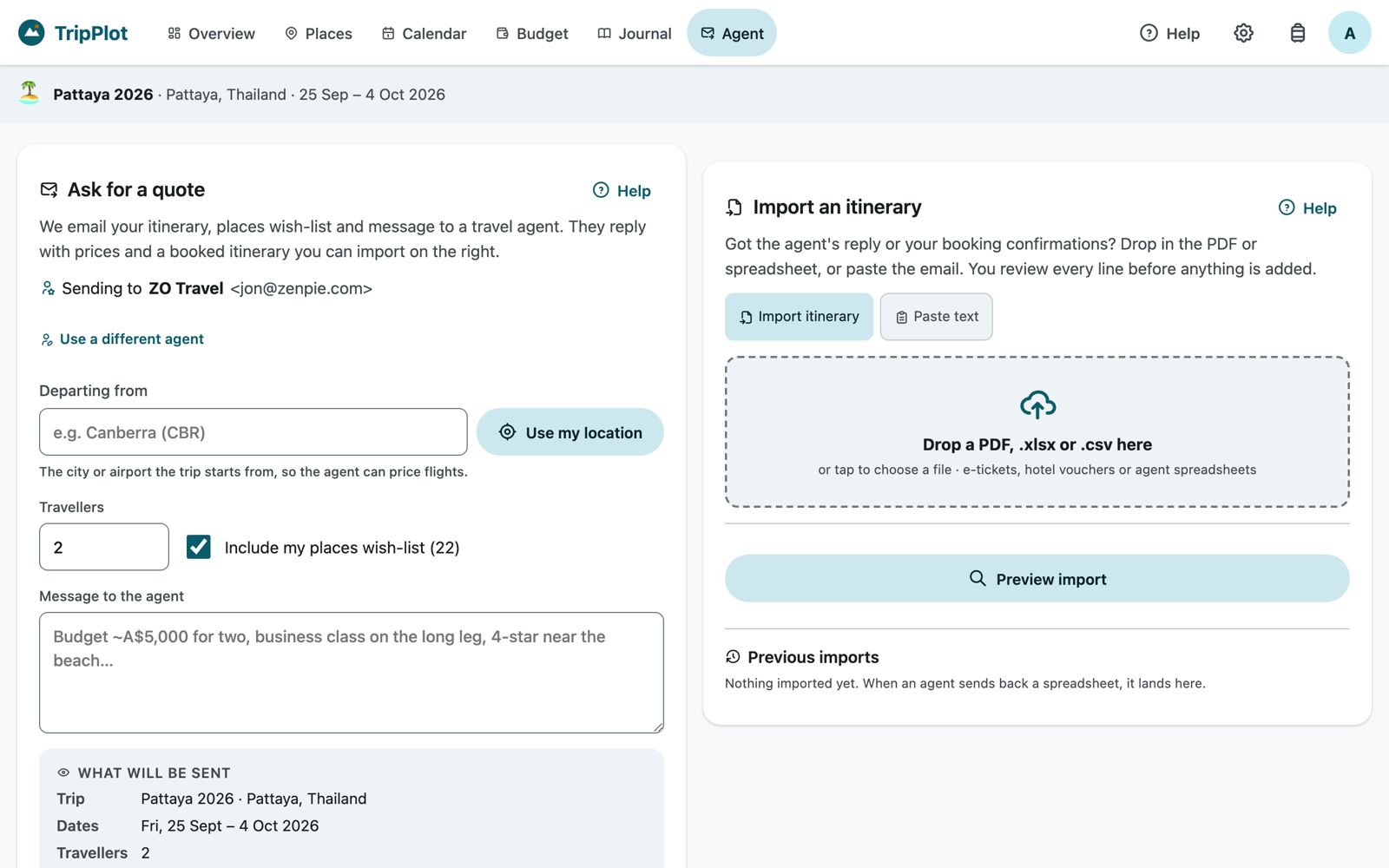1389x868 pixels.
Task: Focus the Departing from input field
Action: click(253, 432)
